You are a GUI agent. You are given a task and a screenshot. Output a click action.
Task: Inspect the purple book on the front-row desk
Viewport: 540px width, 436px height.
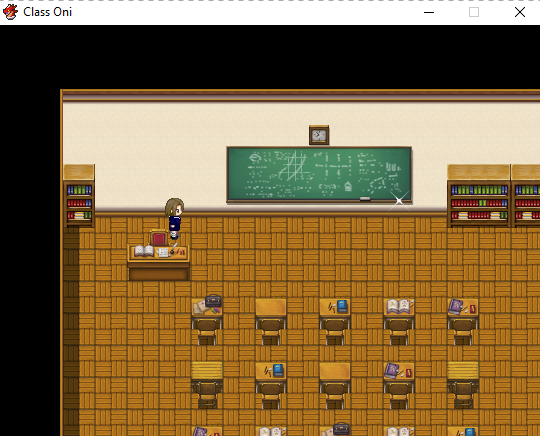point(456,307)
